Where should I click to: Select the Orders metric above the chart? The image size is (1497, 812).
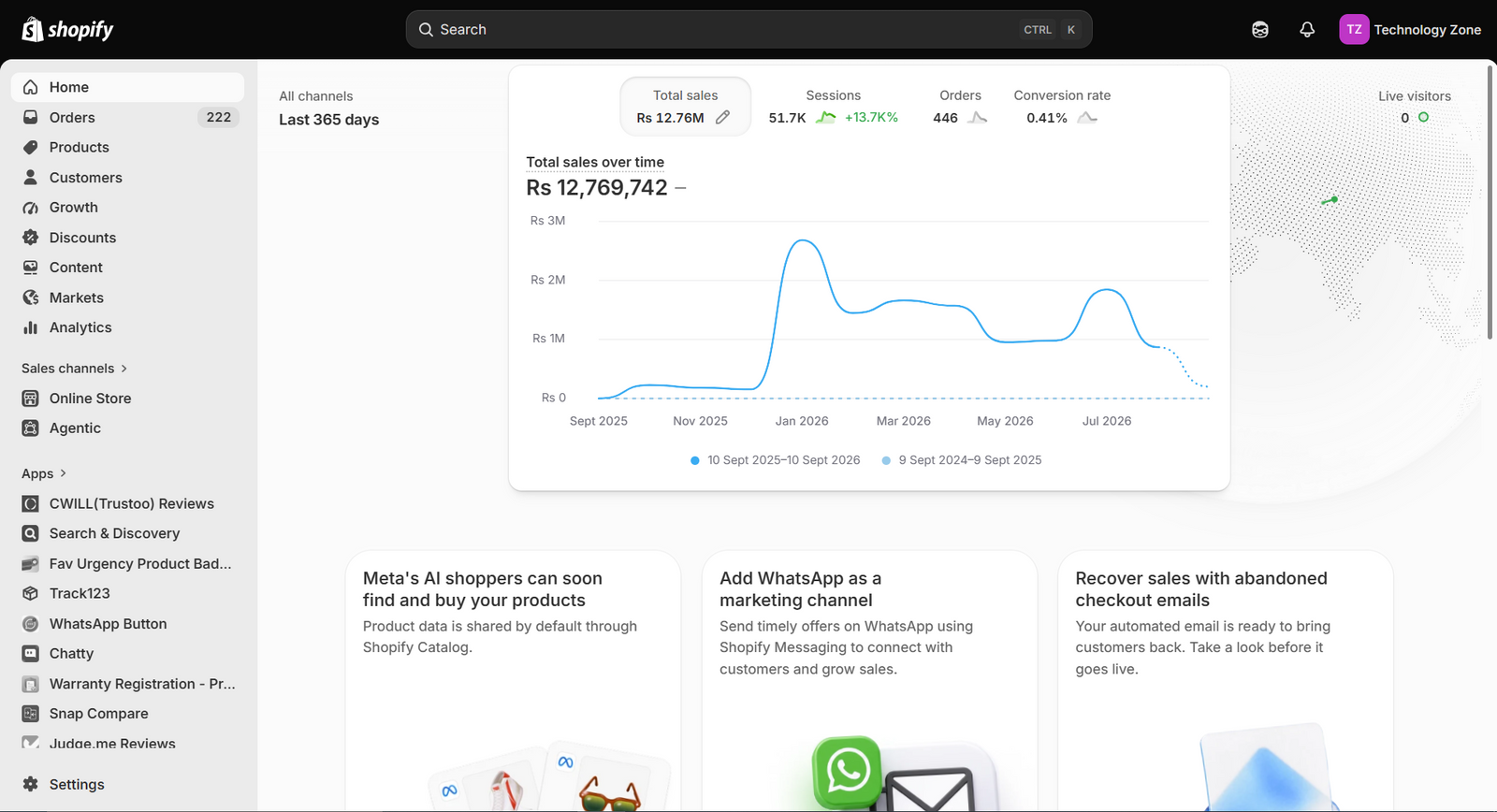961,107
